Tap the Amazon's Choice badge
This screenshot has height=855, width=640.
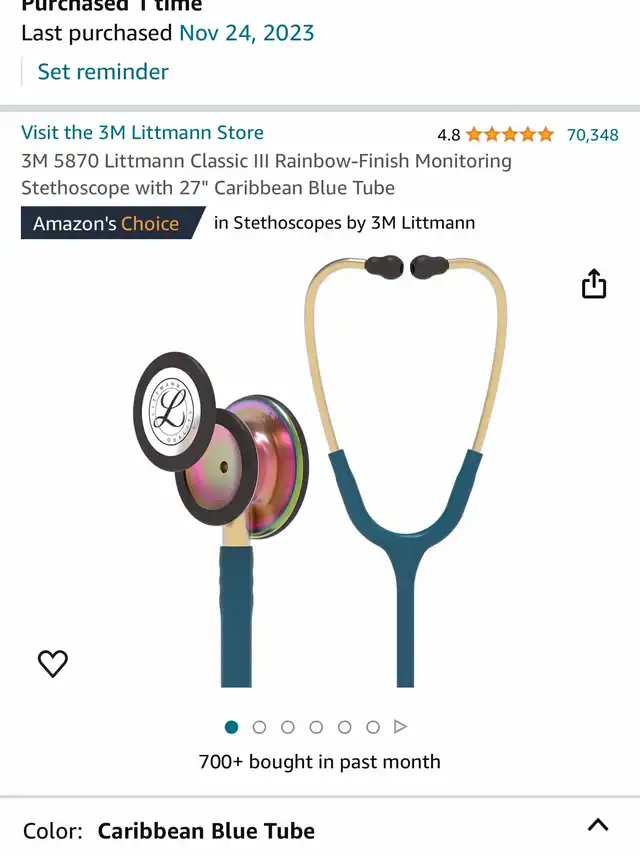[x=113, y=223]
